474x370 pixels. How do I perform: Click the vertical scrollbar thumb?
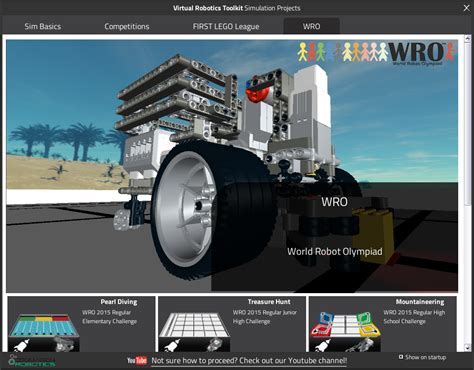pos(467,124)
